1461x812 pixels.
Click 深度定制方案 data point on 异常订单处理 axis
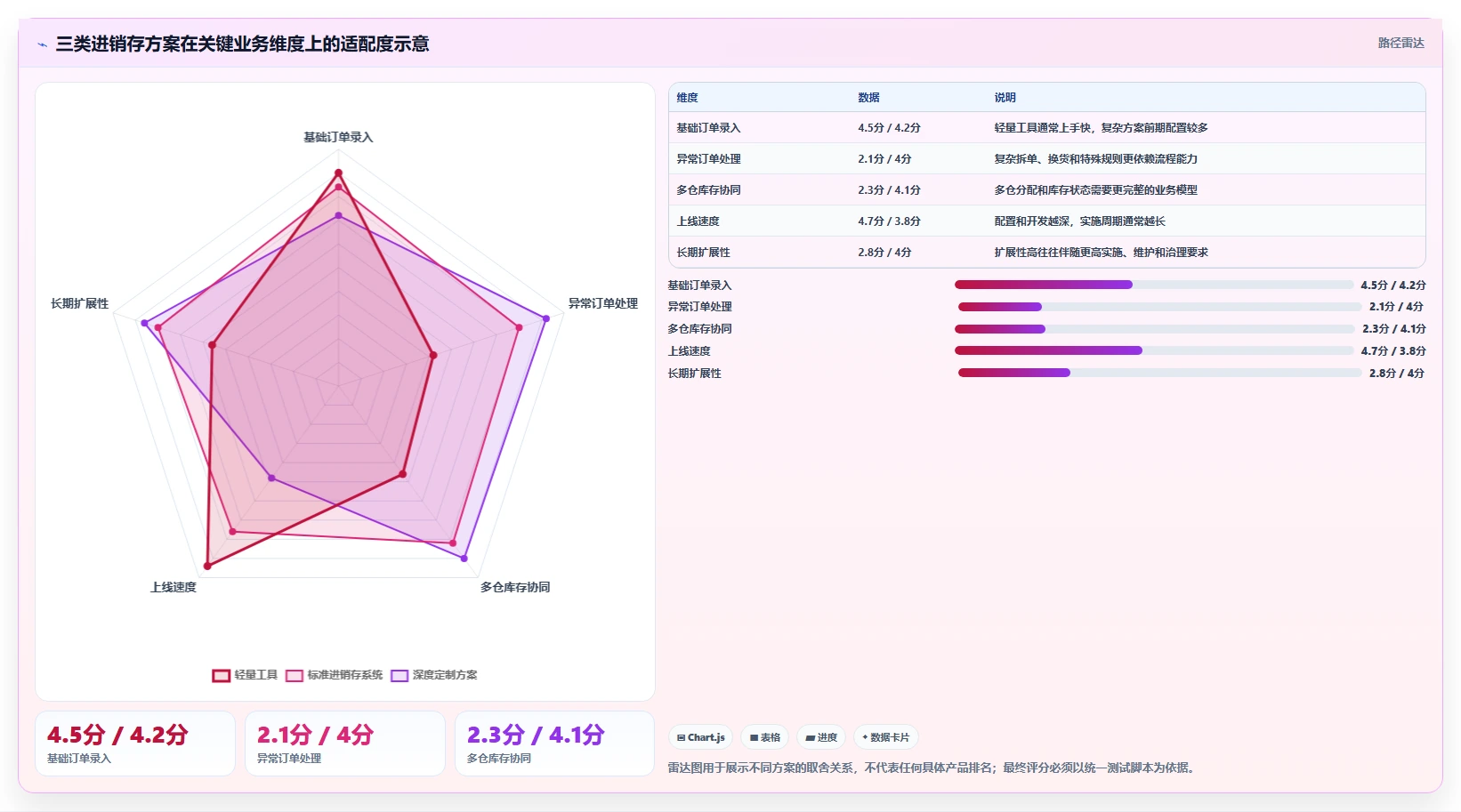546,318
